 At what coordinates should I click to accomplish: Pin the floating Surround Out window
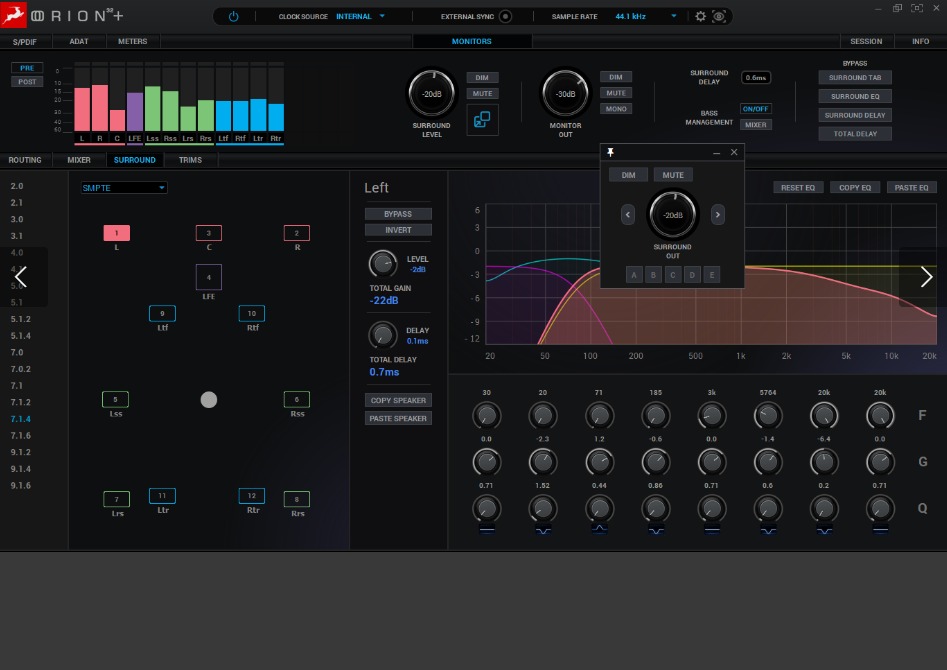click(611, 152)
